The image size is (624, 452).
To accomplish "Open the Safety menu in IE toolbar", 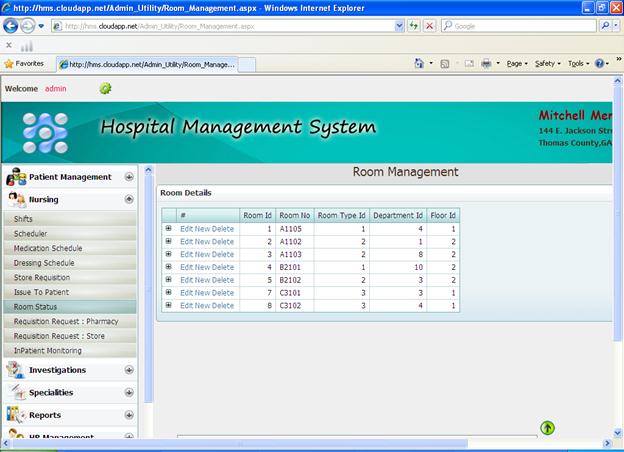I will click(547, 63).
